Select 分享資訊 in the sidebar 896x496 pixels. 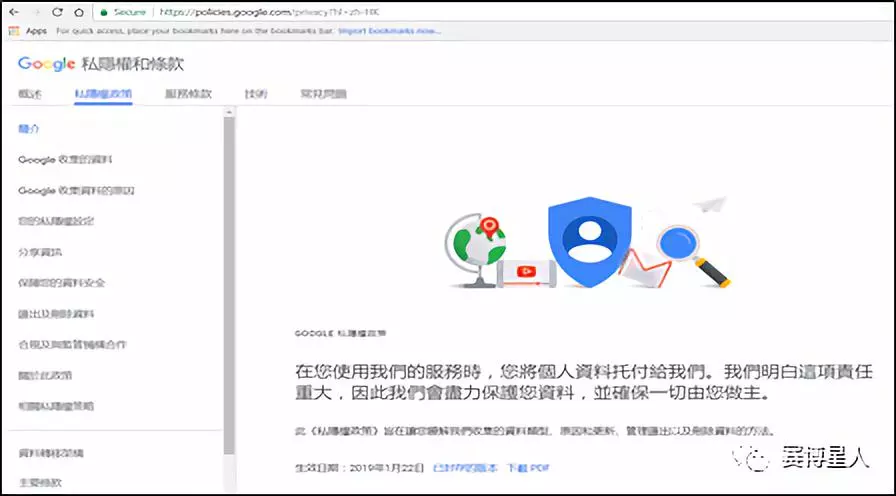click(40, 252)
